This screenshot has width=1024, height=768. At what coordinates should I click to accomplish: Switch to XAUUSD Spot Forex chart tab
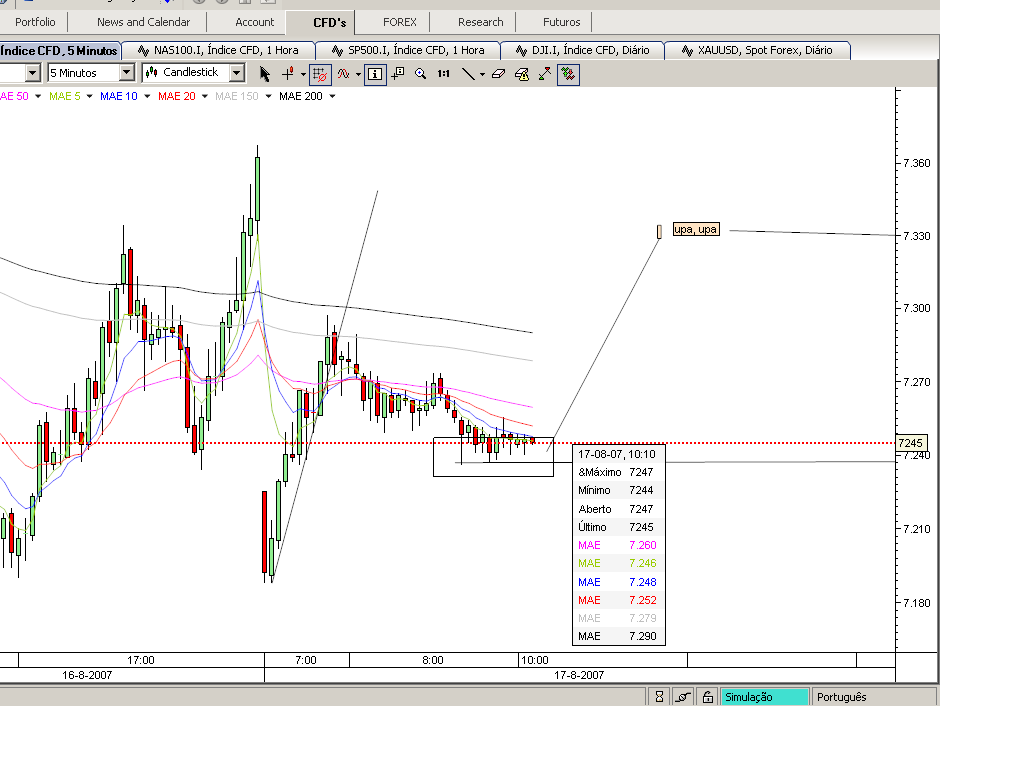coord(758,50)
